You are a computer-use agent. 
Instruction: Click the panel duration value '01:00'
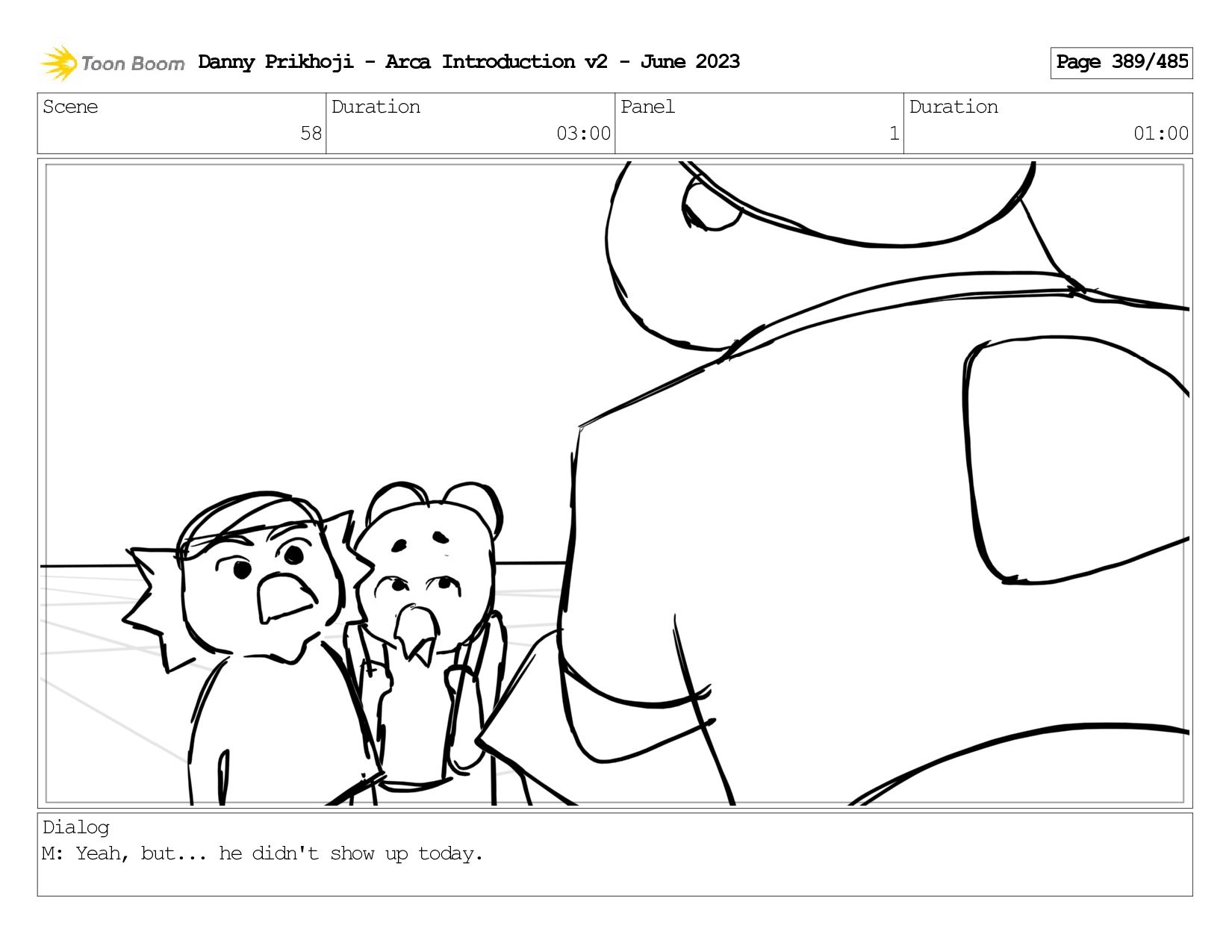click(1161, 134)
